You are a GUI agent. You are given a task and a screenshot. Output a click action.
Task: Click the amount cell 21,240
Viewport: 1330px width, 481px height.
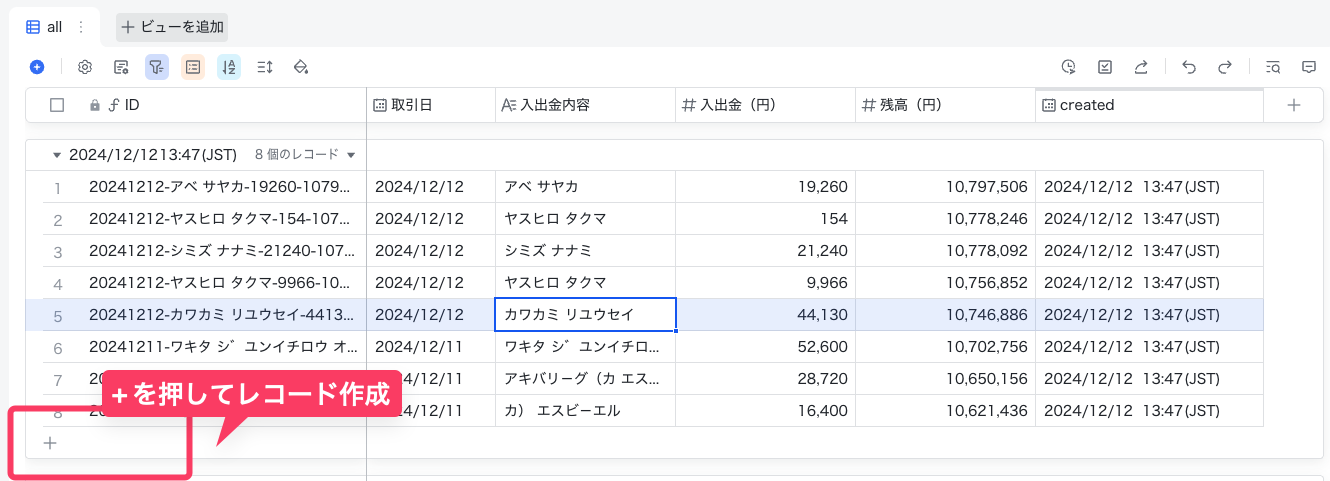[x=765, y=251]
